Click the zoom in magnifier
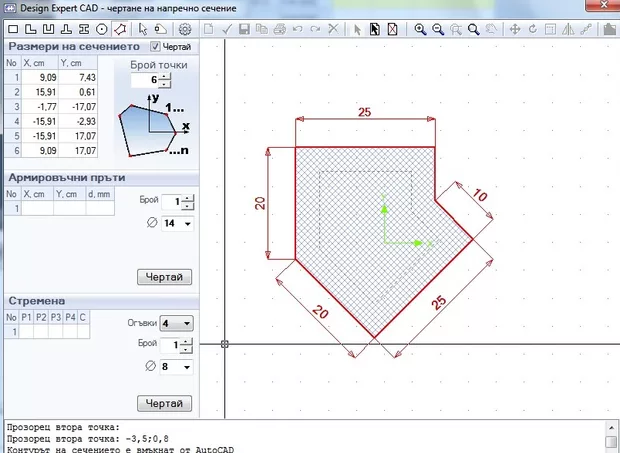 (423, 29)
